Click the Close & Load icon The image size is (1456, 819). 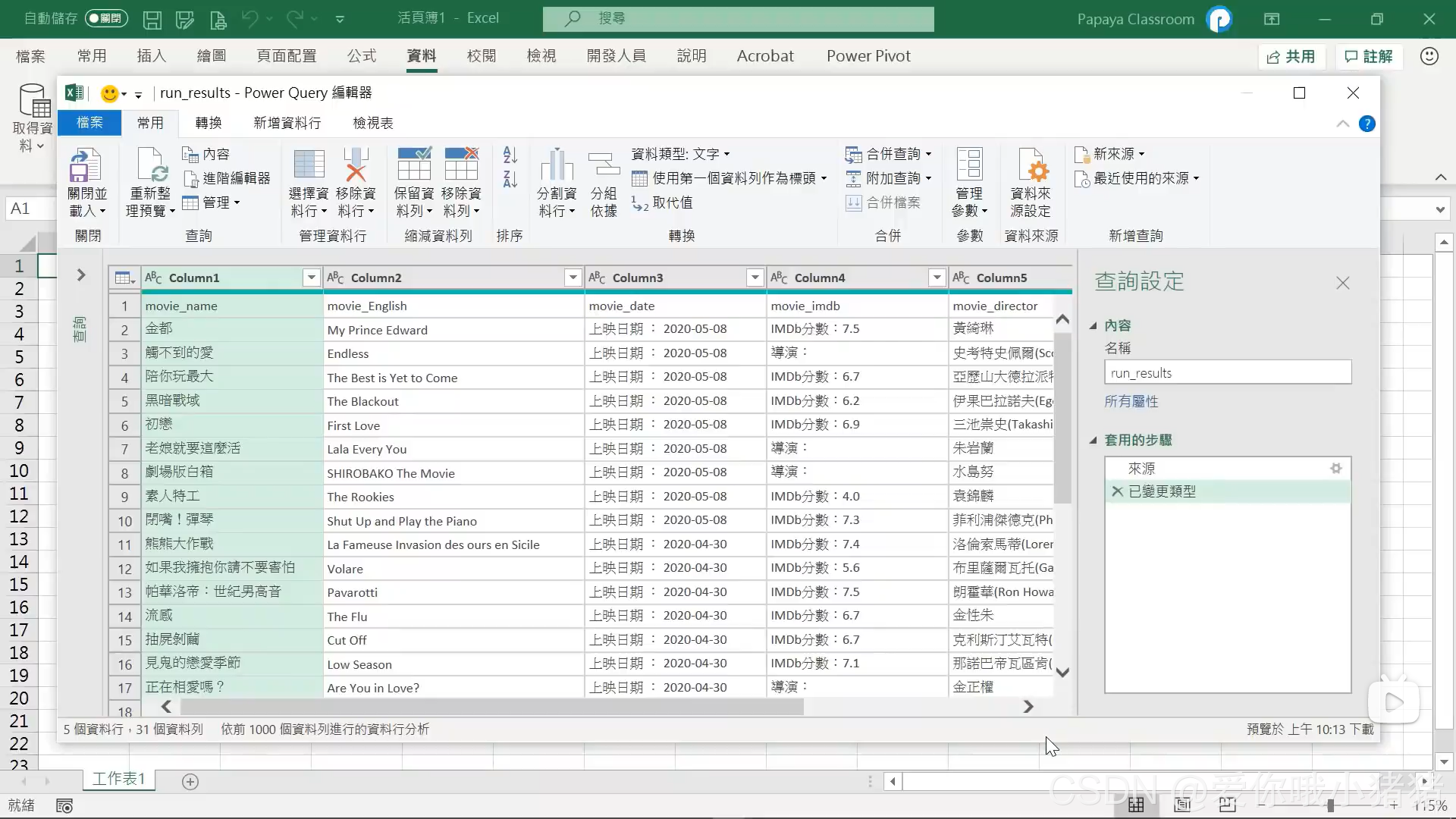tap(86, 165)
